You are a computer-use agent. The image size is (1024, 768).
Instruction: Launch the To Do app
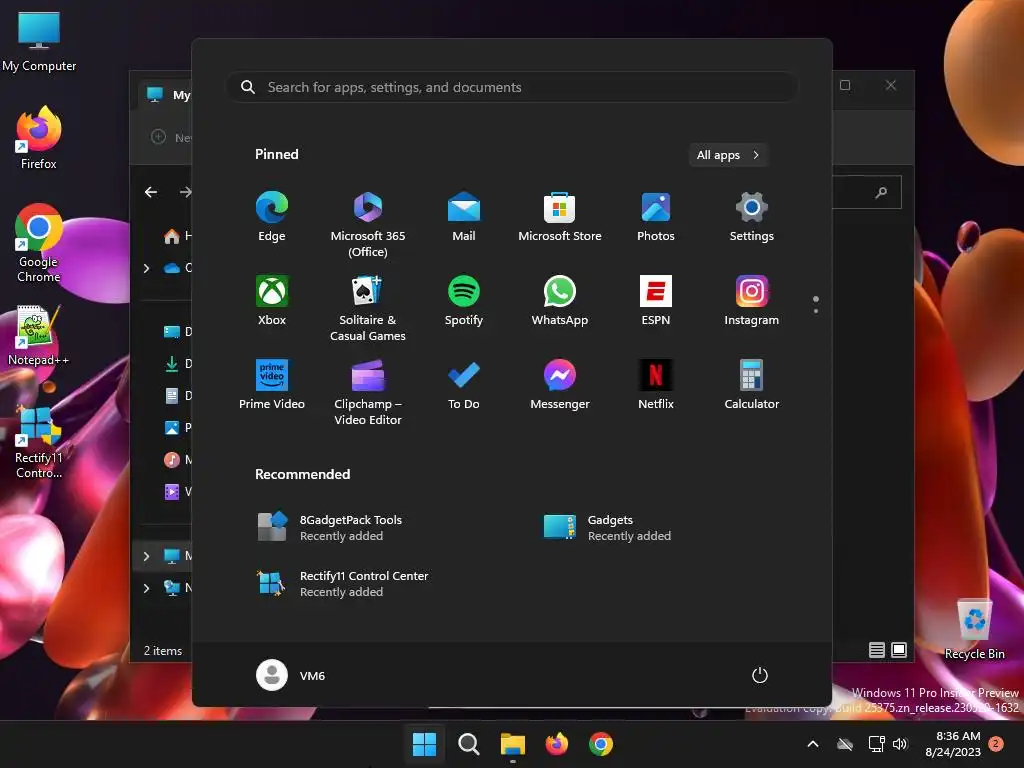464,385
